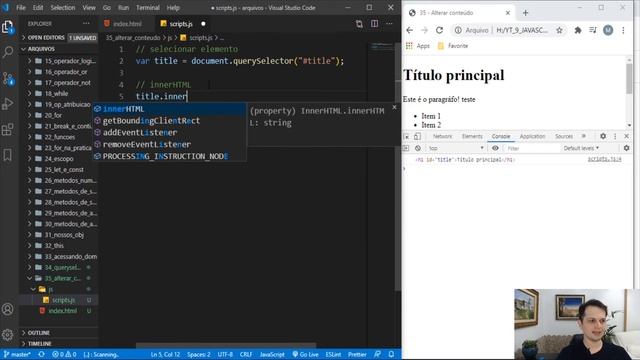Screen dimensions: 640x360
Task: Switch to the Application tab in DevTools
Action: pos(532,136)
